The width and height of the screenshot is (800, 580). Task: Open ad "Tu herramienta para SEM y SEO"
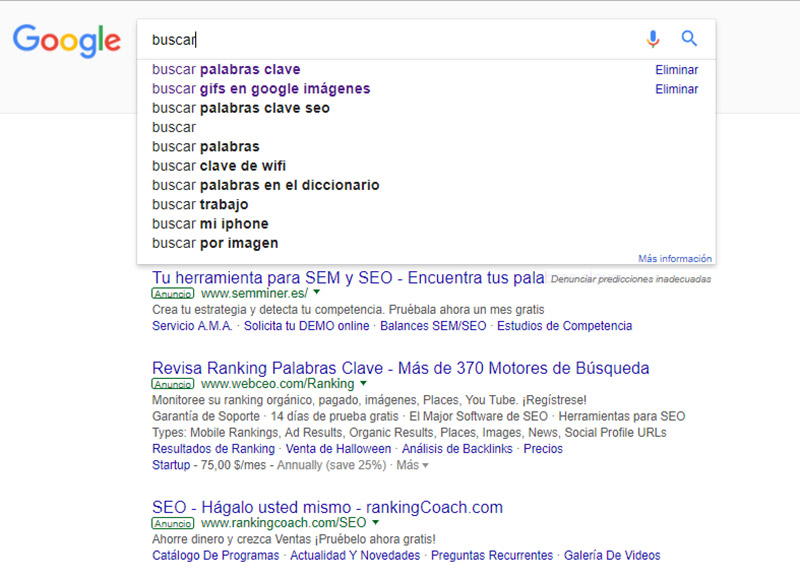348,278
